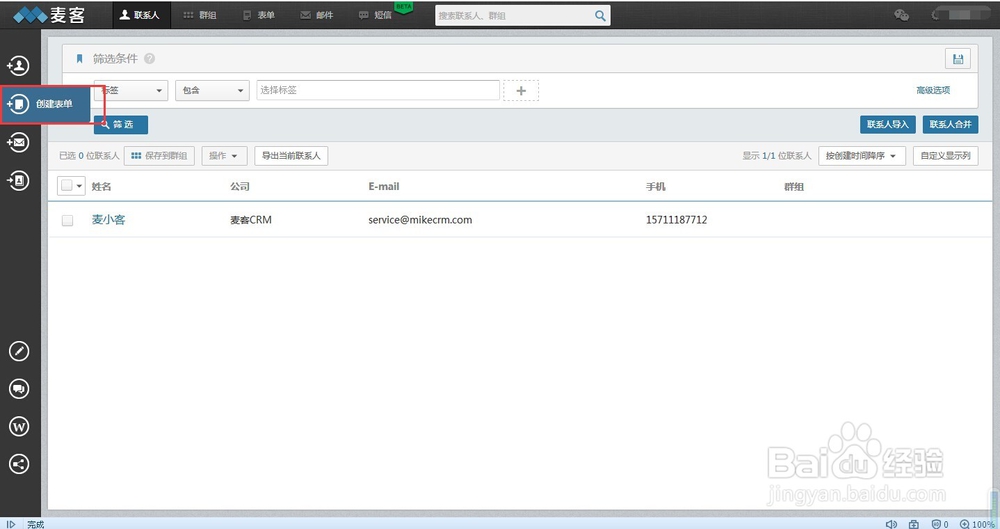Click the first-aid kit status bar icon

click(914, 524)
